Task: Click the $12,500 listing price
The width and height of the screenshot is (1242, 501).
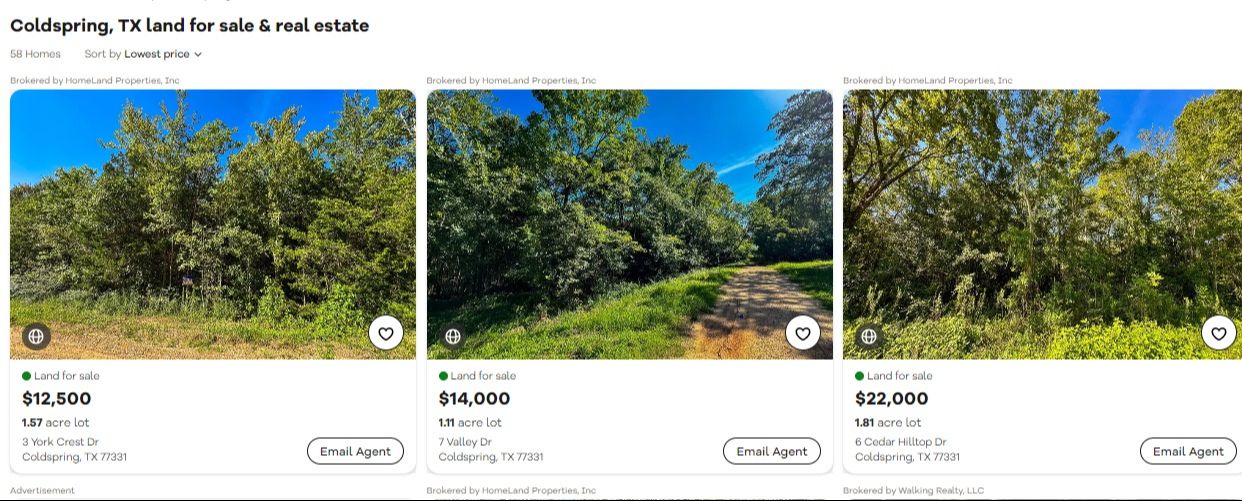Action: click(x=57, y=399)
